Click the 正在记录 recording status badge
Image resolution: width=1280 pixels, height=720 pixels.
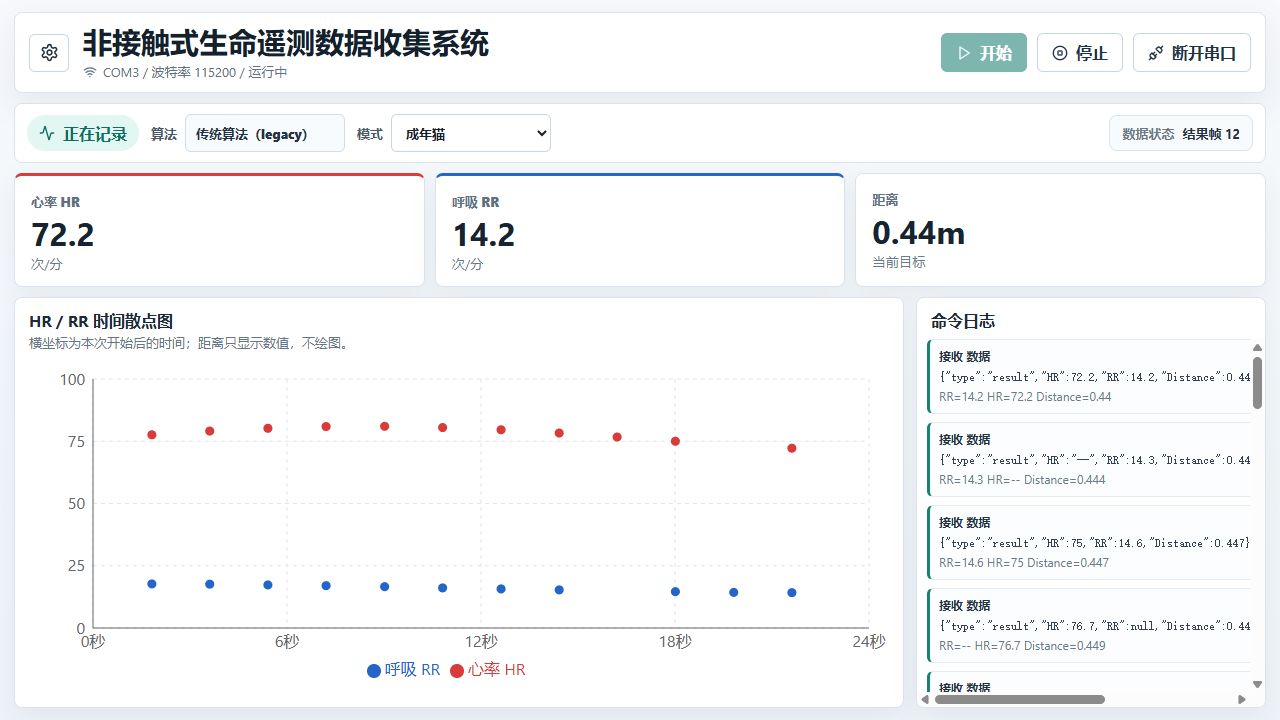83,134
